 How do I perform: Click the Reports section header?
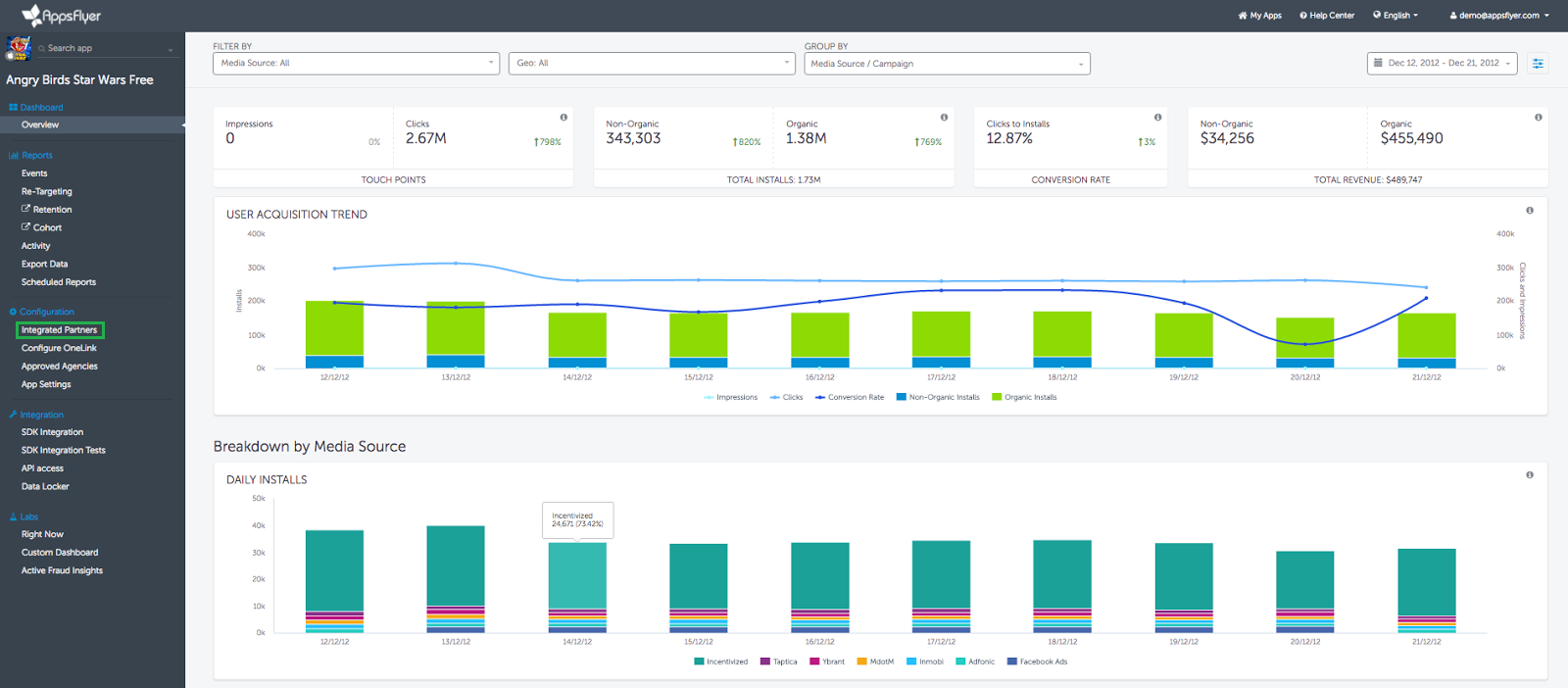(x=31, y=155)
